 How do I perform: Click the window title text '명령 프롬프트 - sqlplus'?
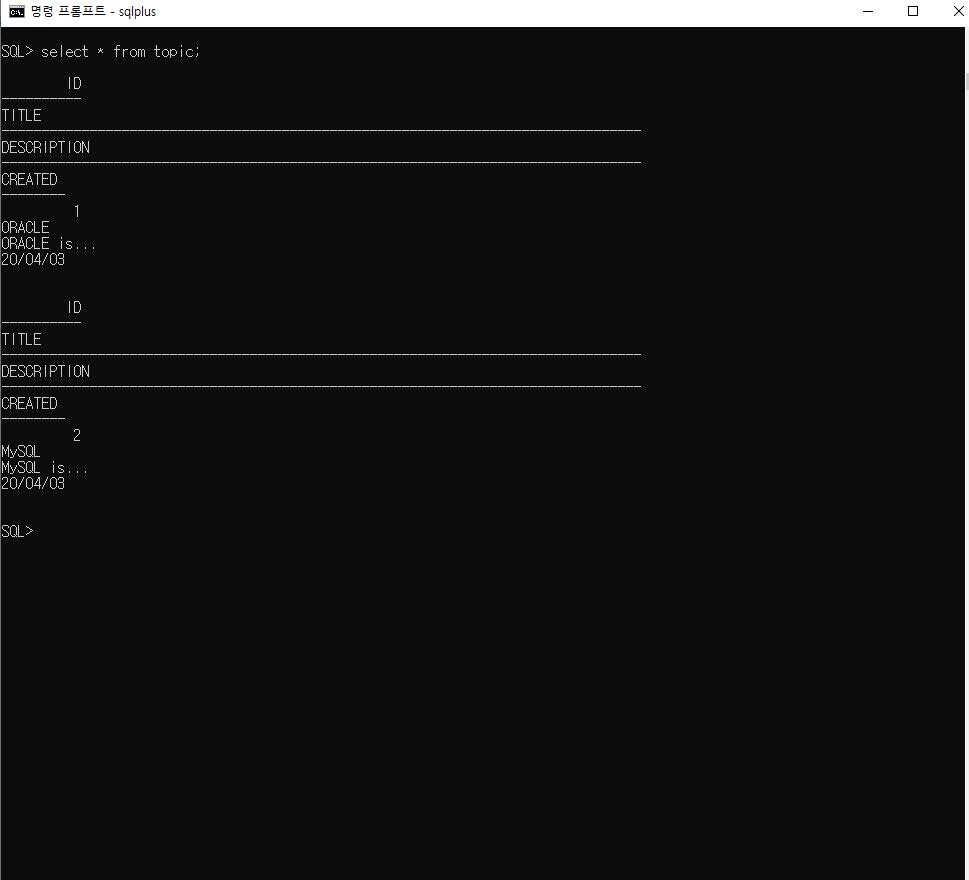coord(93,12)
